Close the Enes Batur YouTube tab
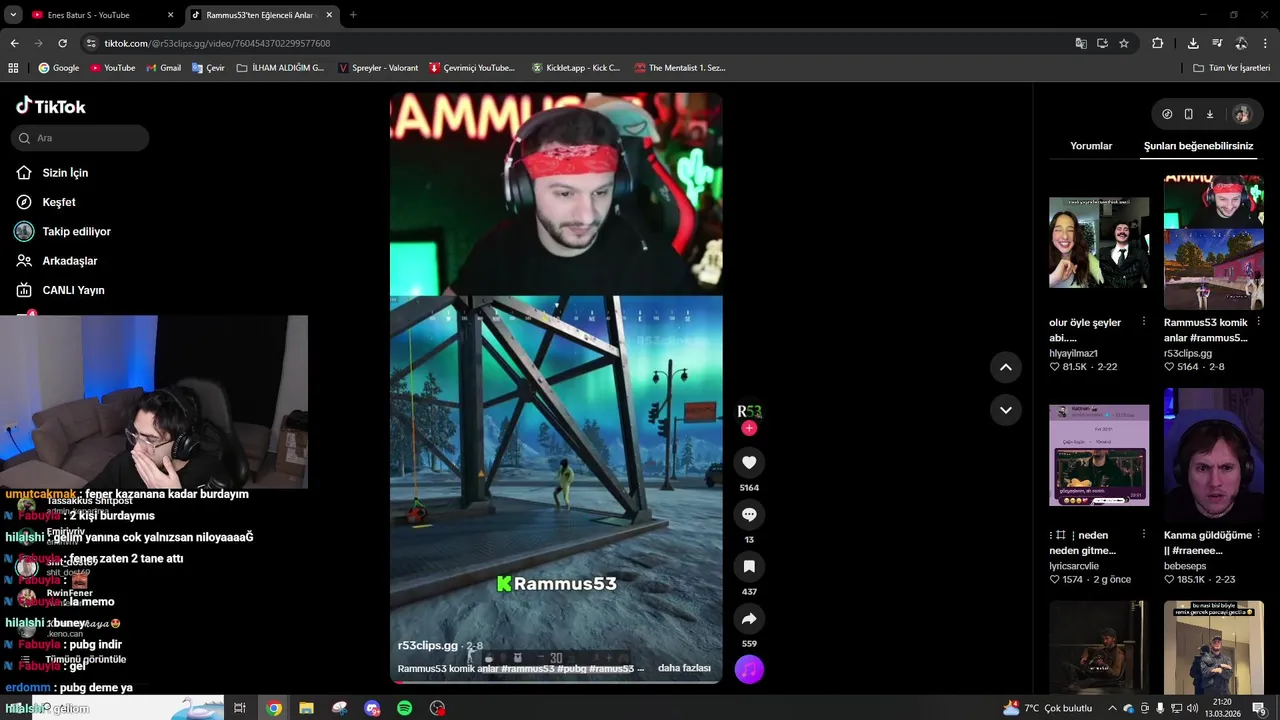The height and width of the screenshot is (720, 1280). click(170, 15)
